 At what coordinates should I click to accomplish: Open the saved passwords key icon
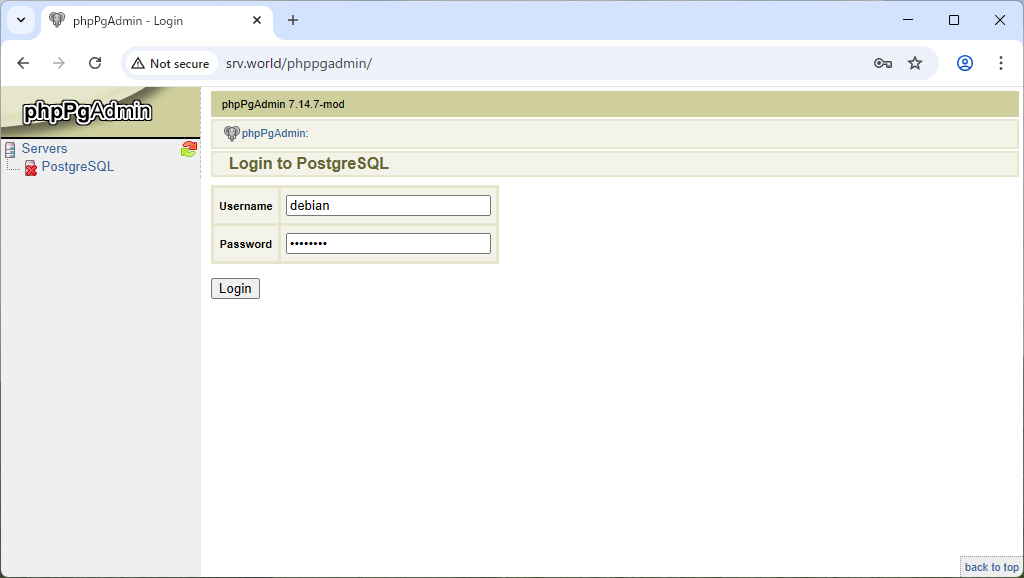tap(882, 63)
